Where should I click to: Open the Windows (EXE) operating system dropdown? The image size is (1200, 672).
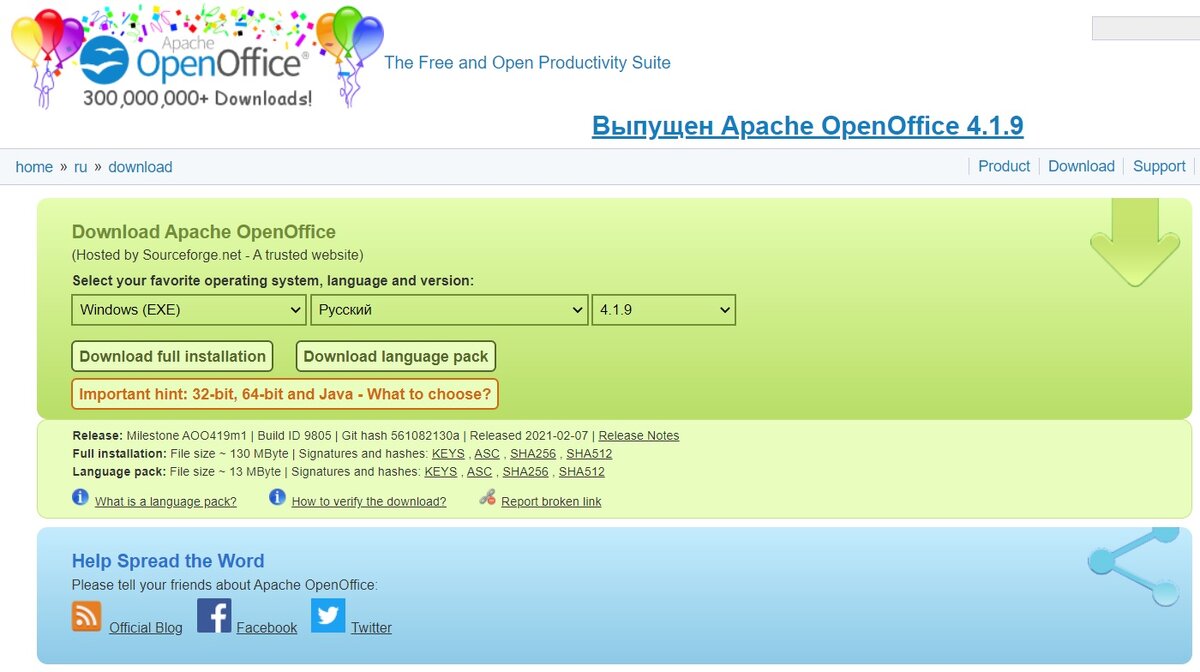pos(189,310)
